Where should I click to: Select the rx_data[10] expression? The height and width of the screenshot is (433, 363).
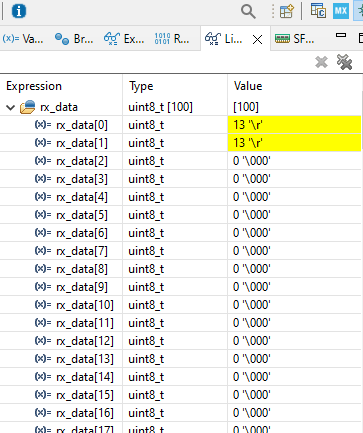[x=85, y=305]
